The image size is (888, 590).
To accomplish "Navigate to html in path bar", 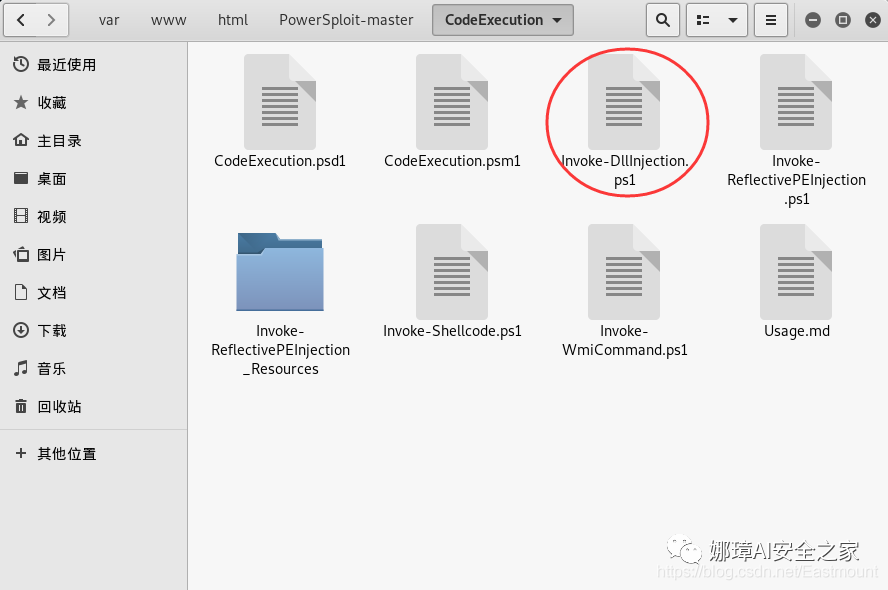I will coord(233,20).
